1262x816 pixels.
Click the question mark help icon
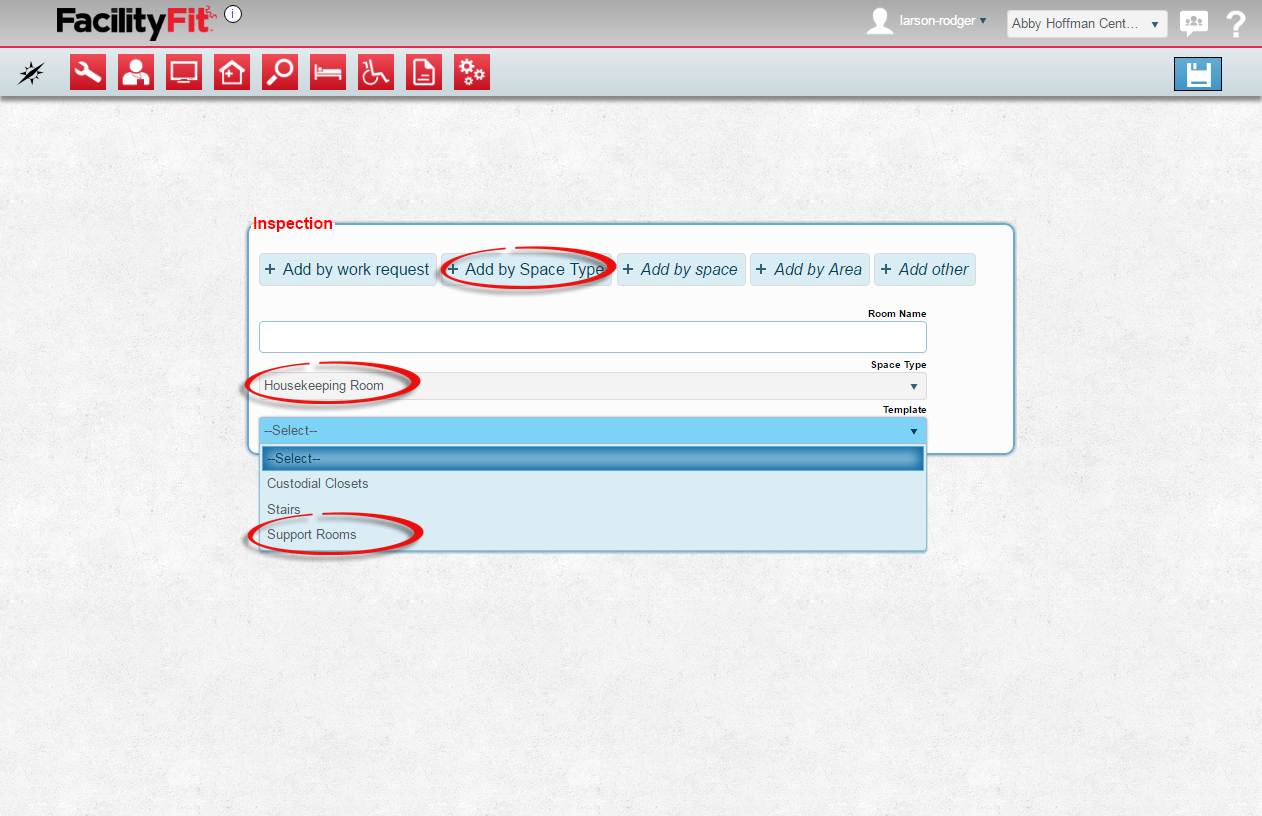1236,23
